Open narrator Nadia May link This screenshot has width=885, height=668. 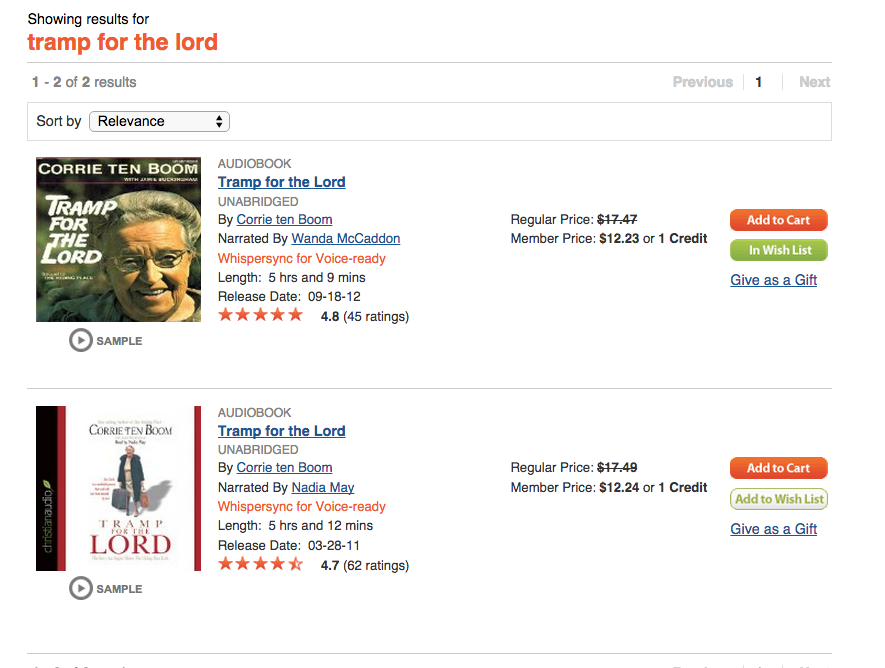coord(323,487)
